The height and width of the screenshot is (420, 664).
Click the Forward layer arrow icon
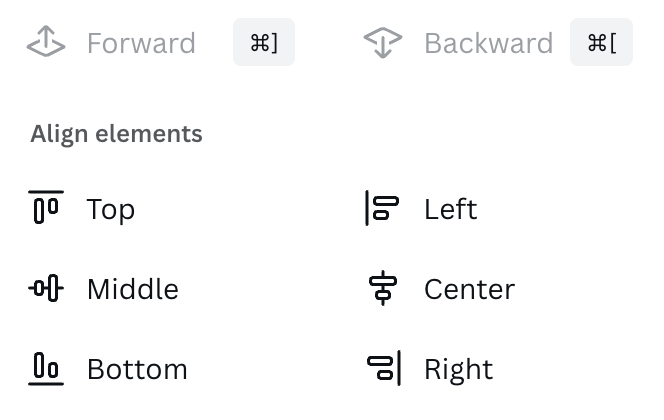point(46,41)
